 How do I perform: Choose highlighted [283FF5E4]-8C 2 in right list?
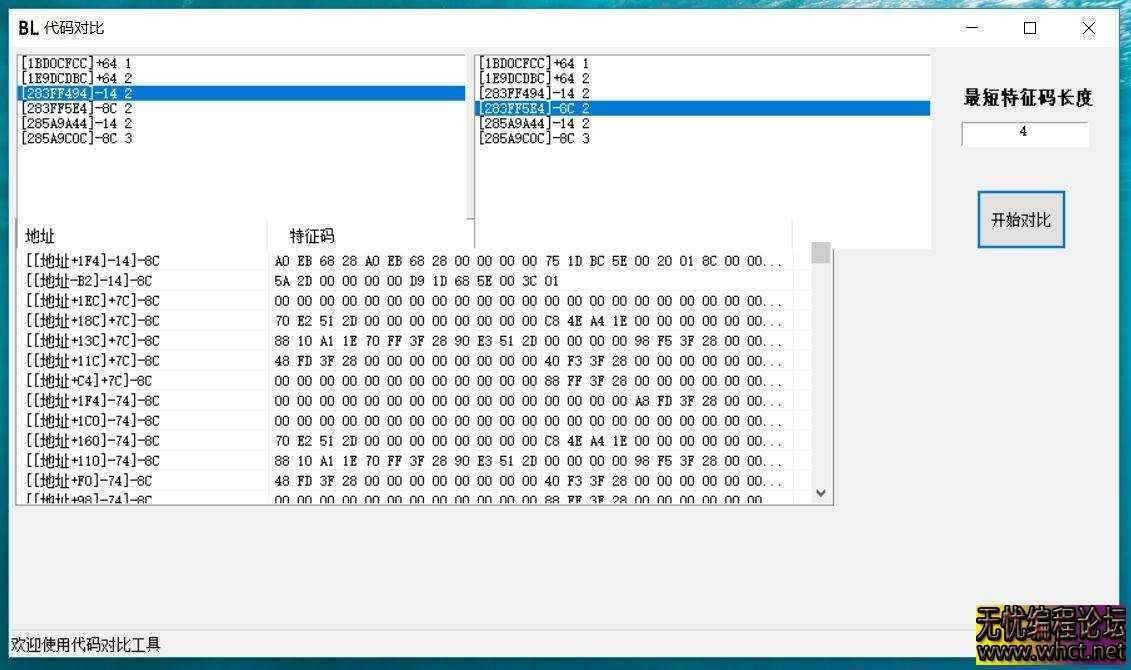tap(534, 108)
